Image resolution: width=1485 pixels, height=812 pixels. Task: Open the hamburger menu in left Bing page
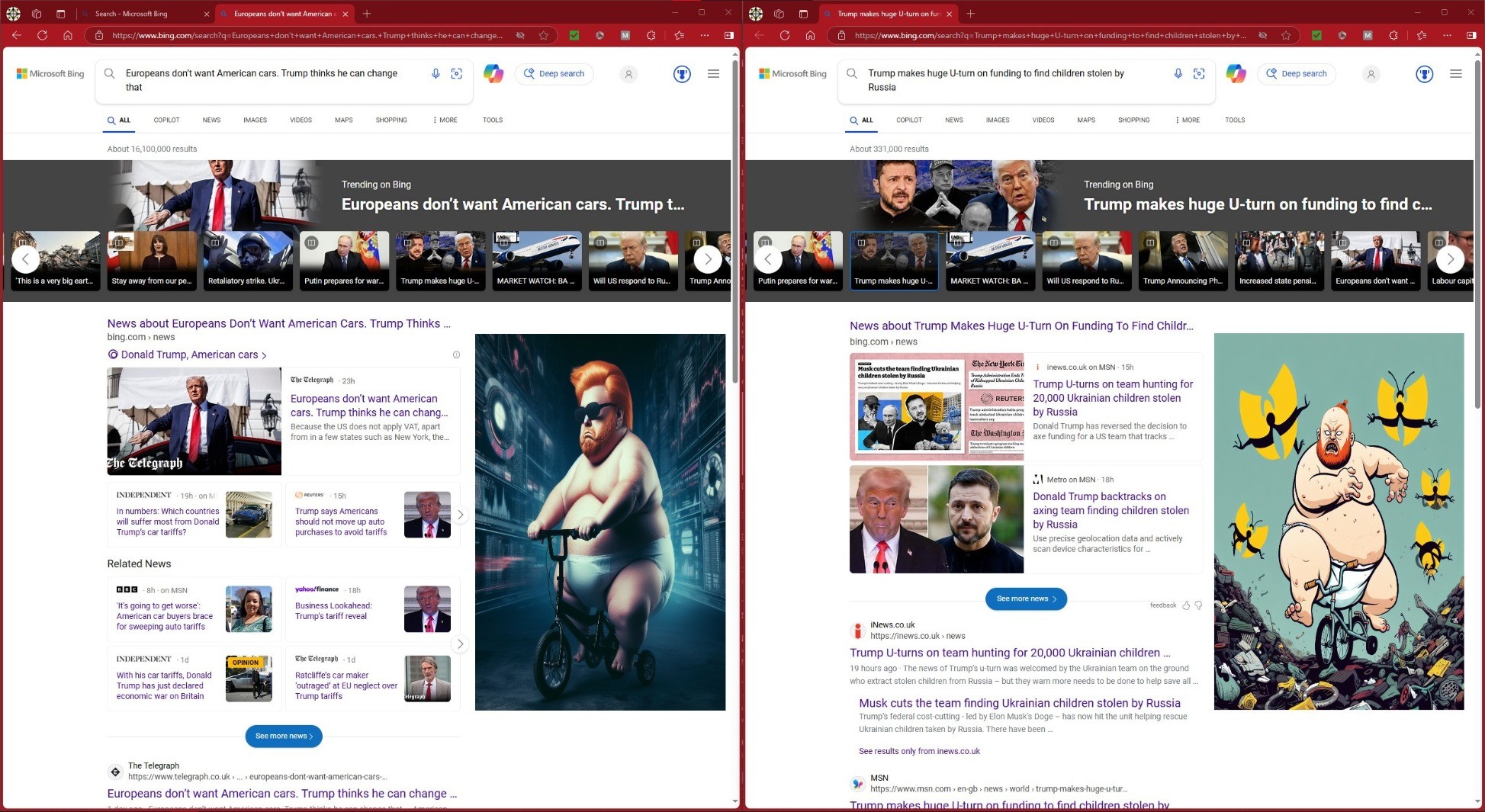click(x=713, y=74)
